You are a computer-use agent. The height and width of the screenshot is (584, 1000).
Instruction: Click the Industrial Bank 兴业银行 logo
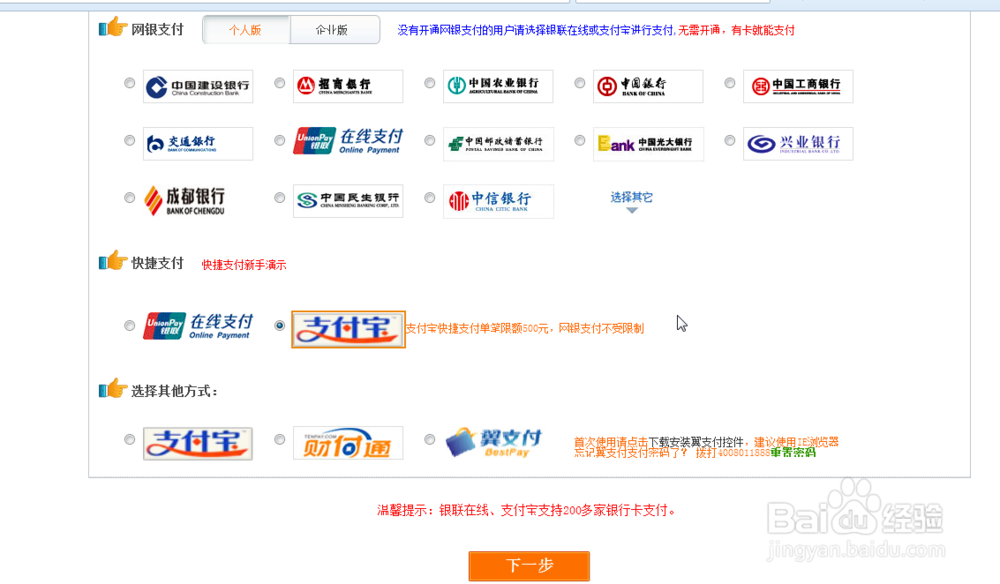point(798,143)
